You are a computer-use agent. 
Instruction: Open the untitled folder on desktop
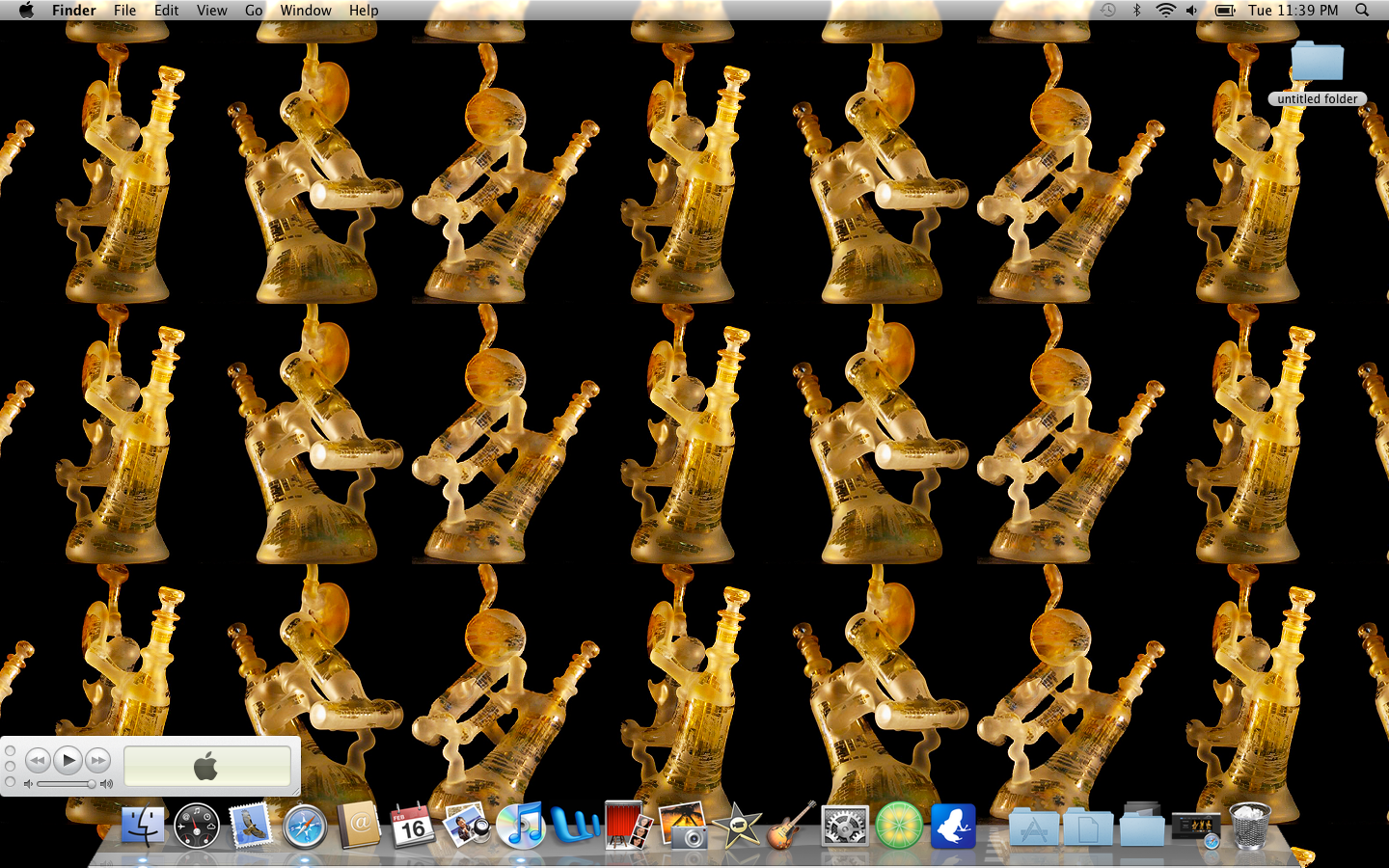(x=1318, y=61)
